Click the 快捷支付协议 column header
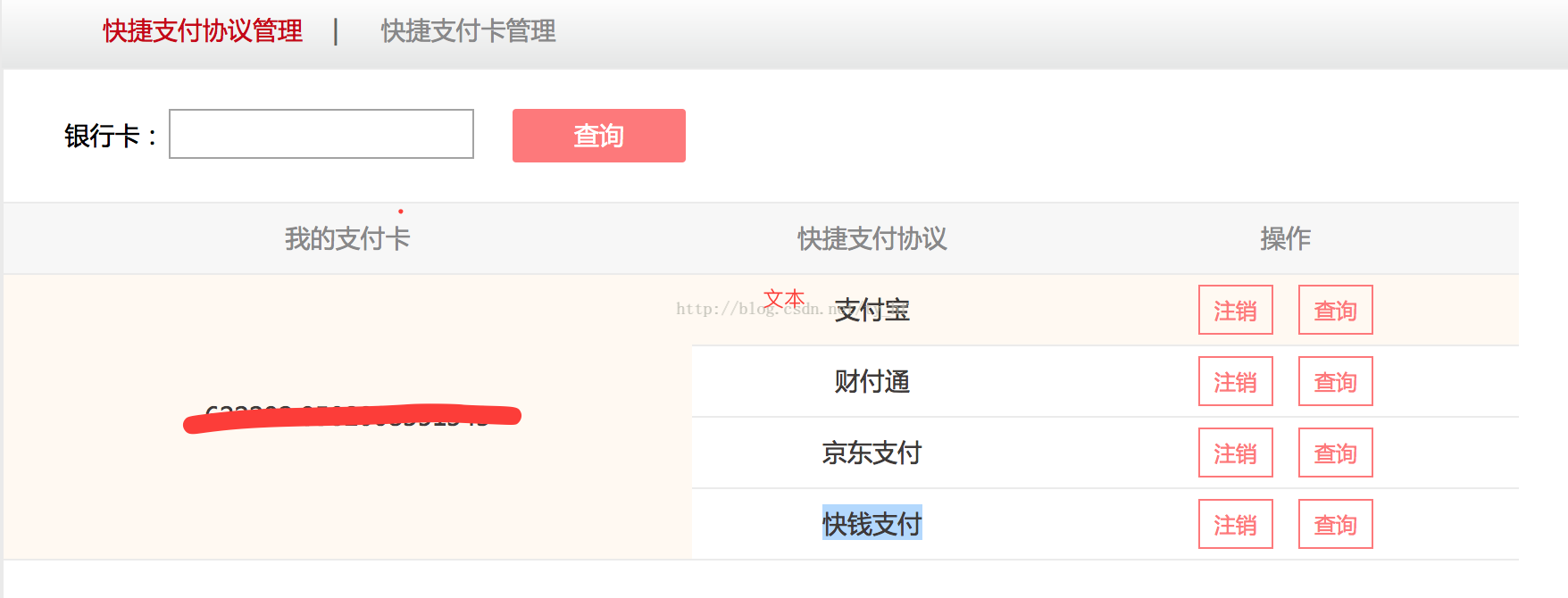1568x598 pixels. point(872,238)
